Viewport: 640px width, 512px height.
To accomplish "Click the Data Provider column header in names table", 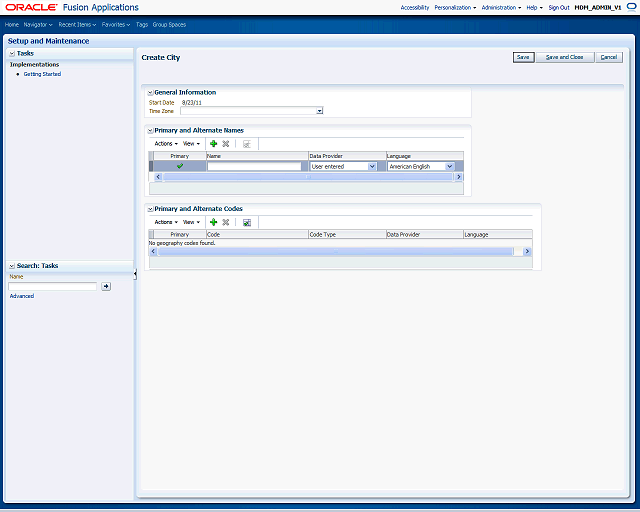I will click(x=347, y=156).
